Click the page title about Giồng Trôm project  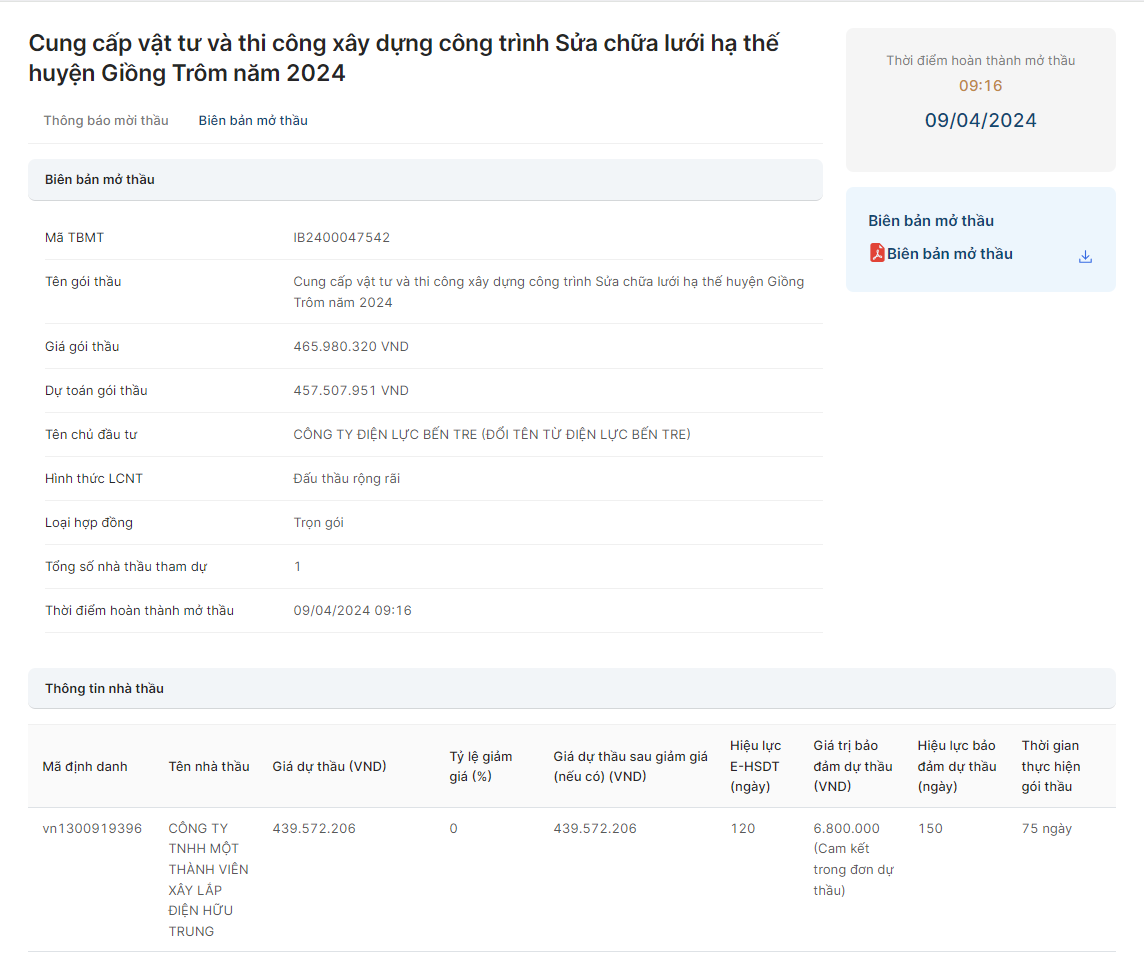(403, 58)
